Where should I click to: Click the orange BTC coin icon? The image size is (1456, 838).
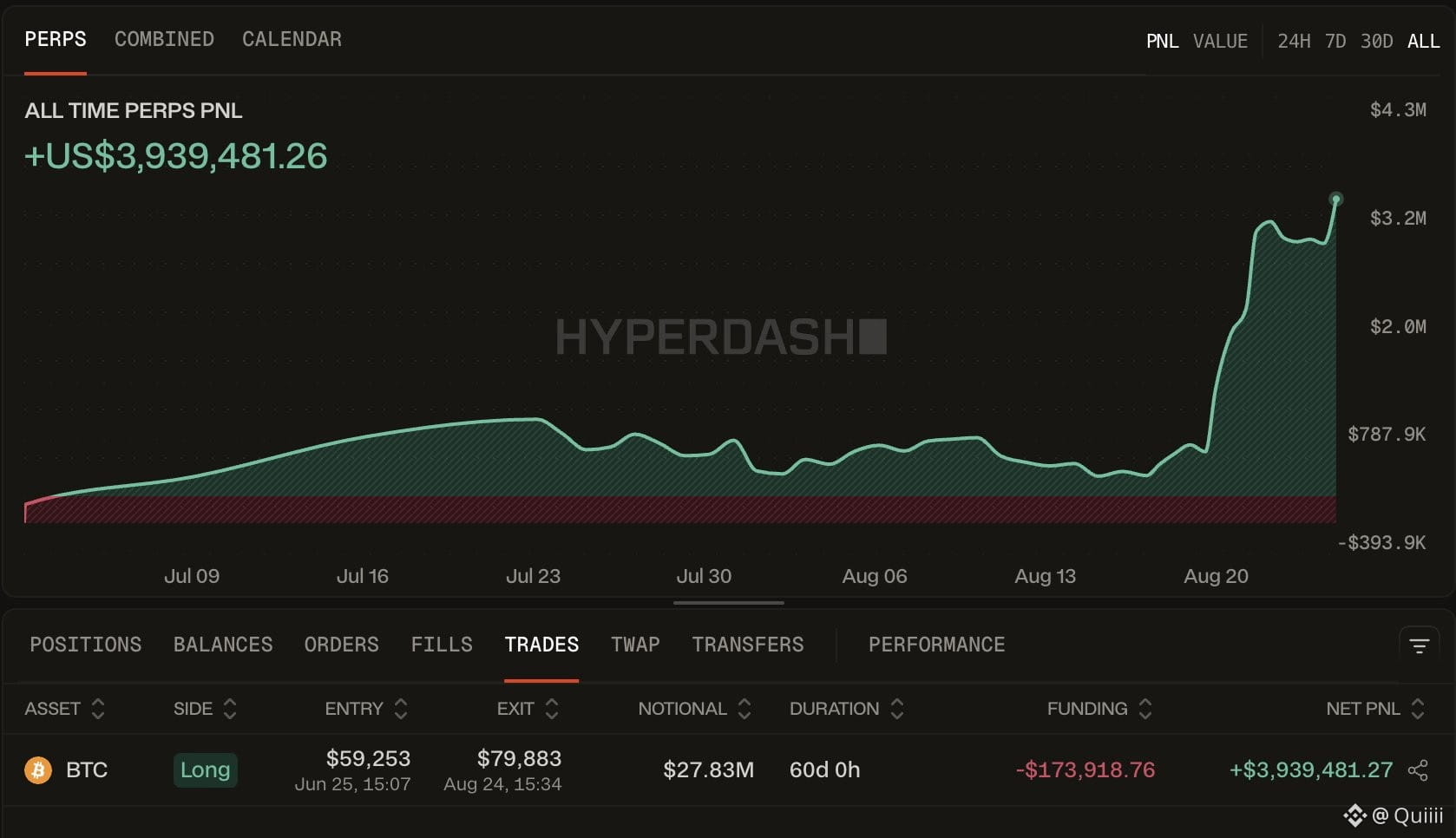click(38, 769)
